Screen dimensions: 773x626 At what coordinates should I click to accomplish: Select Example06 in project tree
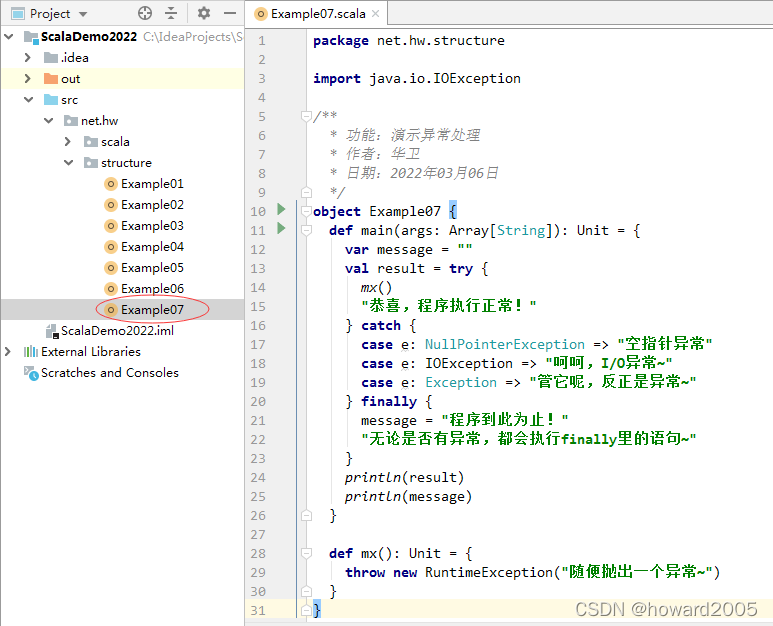pos(152,288)
